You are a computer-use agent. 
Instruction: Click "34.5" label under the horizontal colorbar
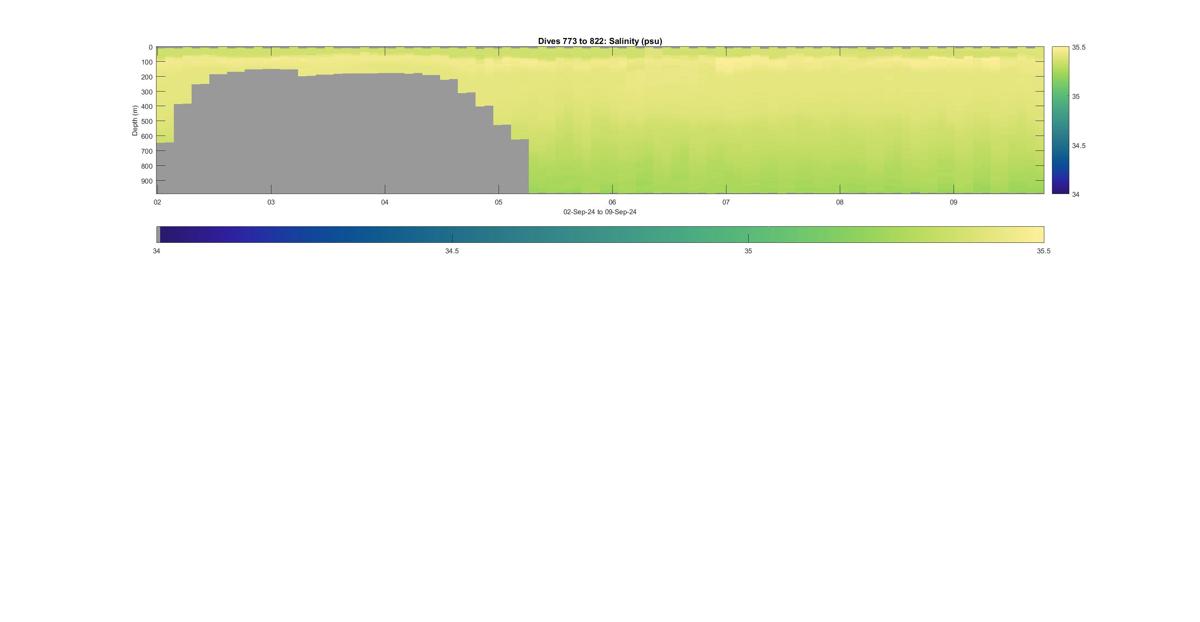452,251
